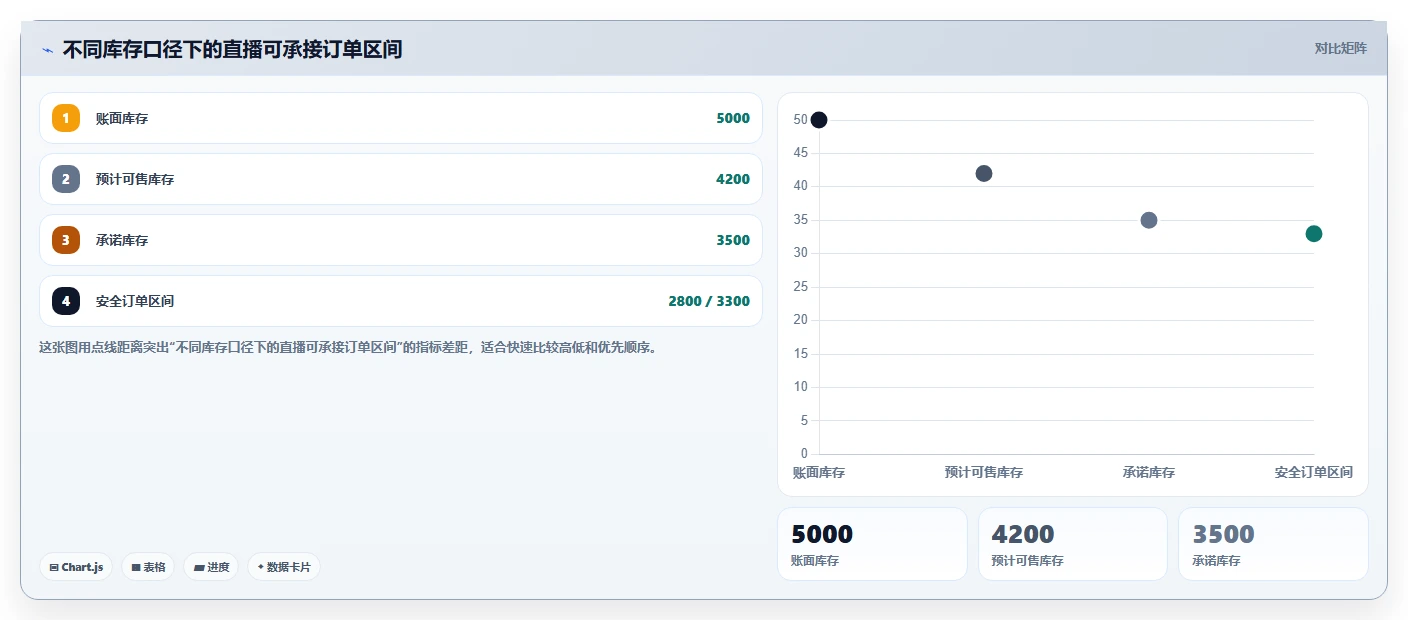
Task: Click the dark gray point for 预计可售库存
Action: [984, 173]
